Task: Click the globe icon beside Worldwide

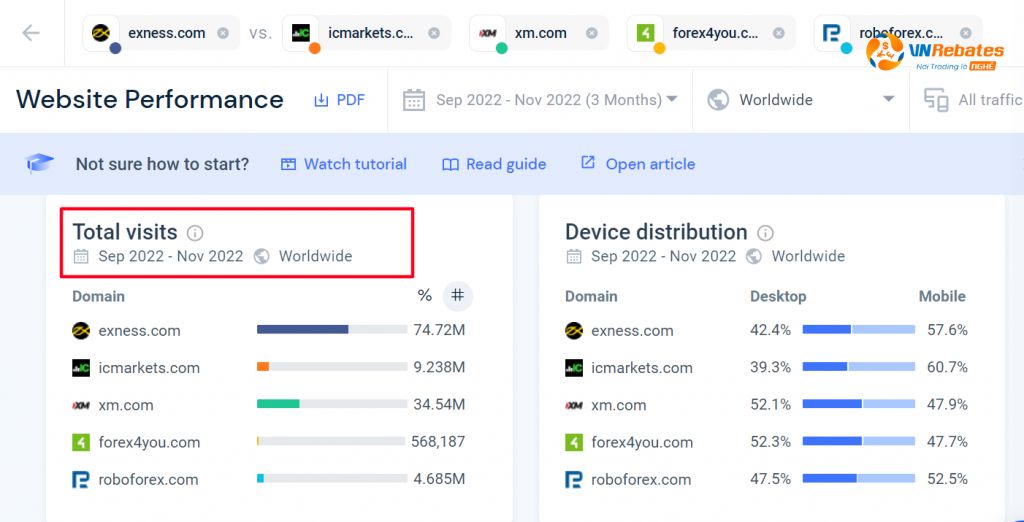Action: 718,100
